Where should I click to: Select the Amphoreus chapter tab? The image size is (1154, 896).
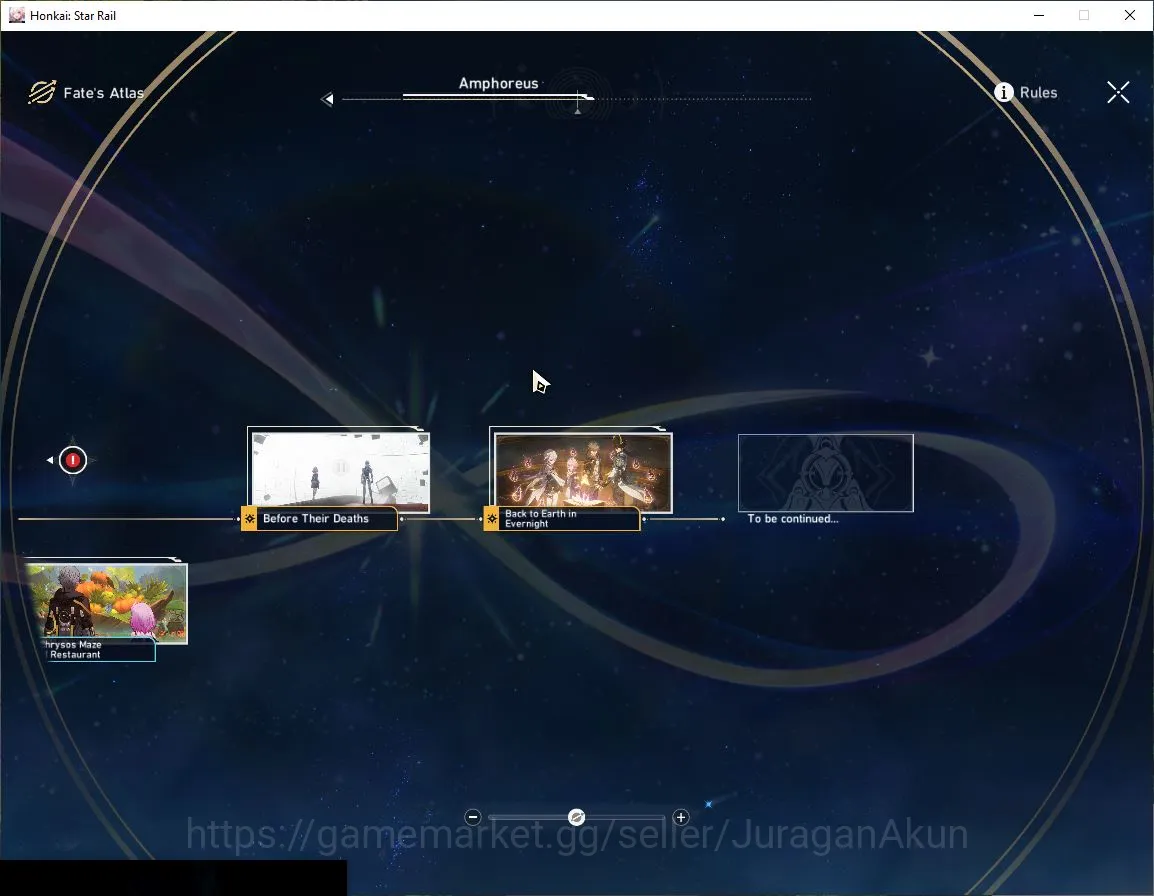coord(498,83)
